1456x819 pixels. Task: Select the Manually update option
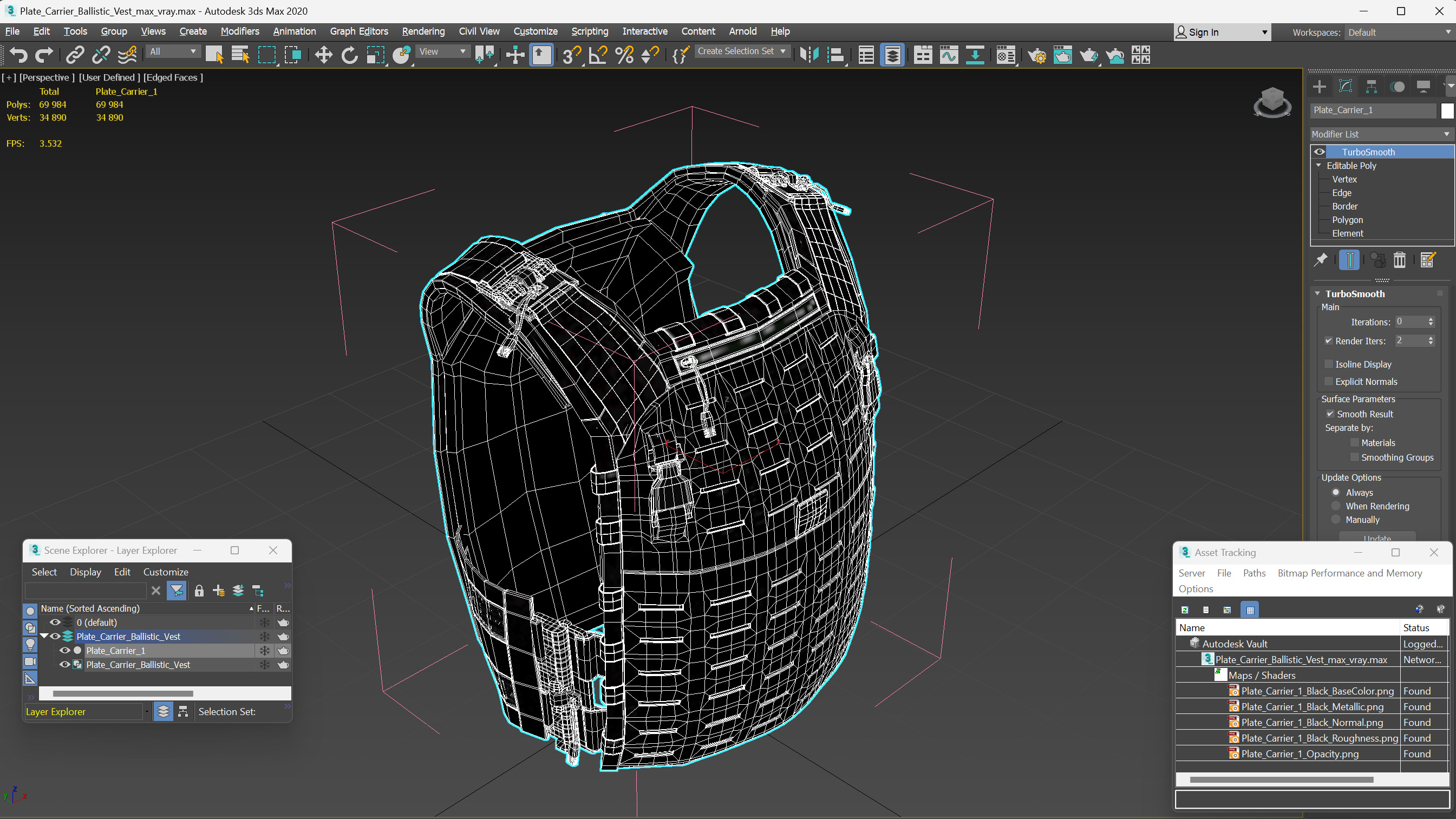[x=1336, y=520]
